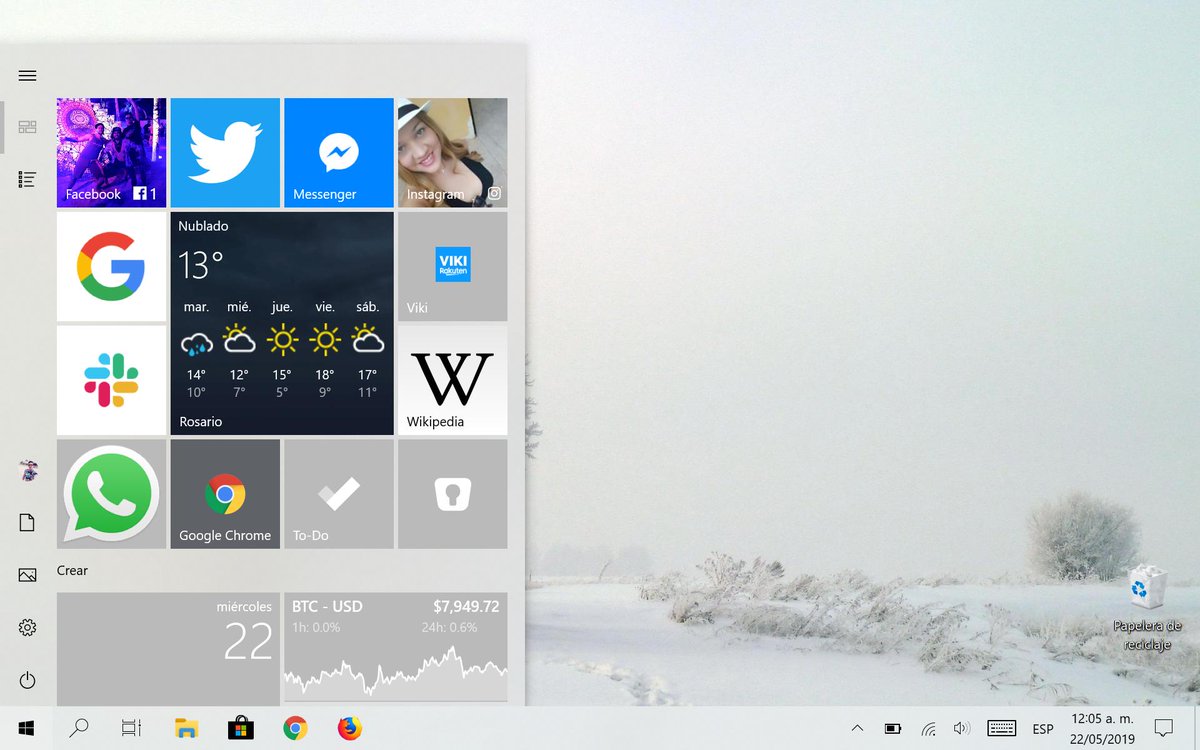Open the Facebook tile
The height and width of the screenshot is (750, 1200).
click(111, 152)
